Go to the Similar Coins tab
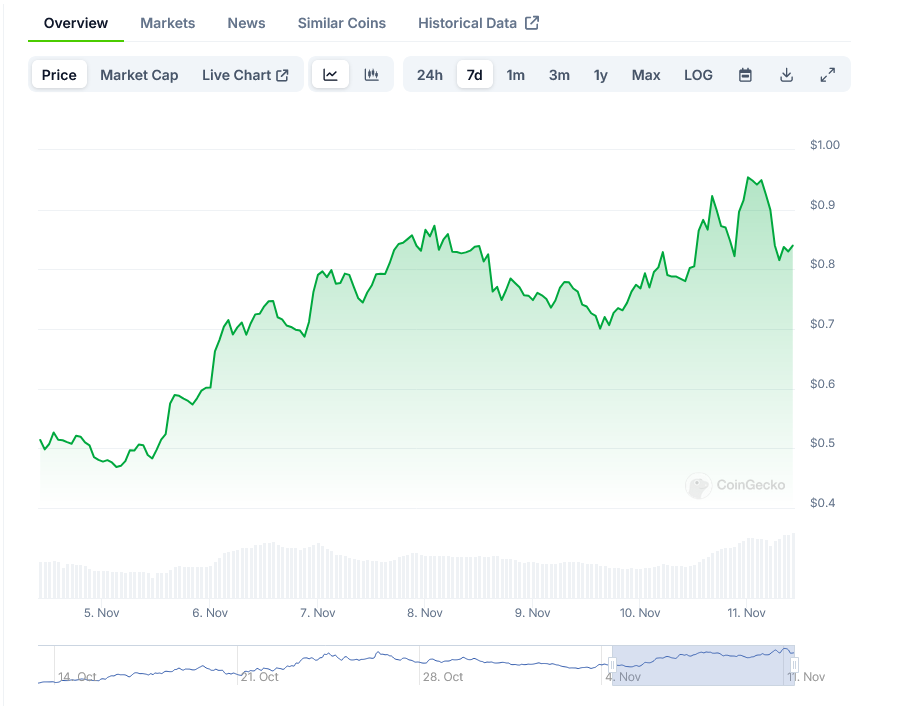 tap(342, 23)
